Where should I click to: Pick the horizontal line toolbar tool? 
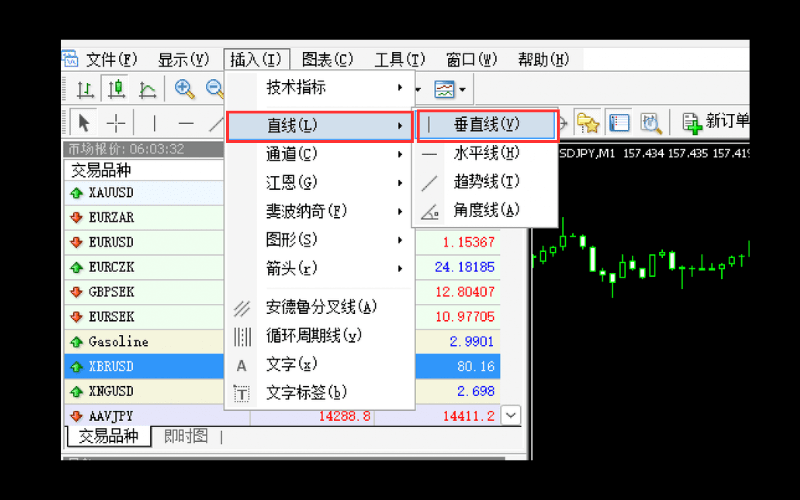(186, 123)
